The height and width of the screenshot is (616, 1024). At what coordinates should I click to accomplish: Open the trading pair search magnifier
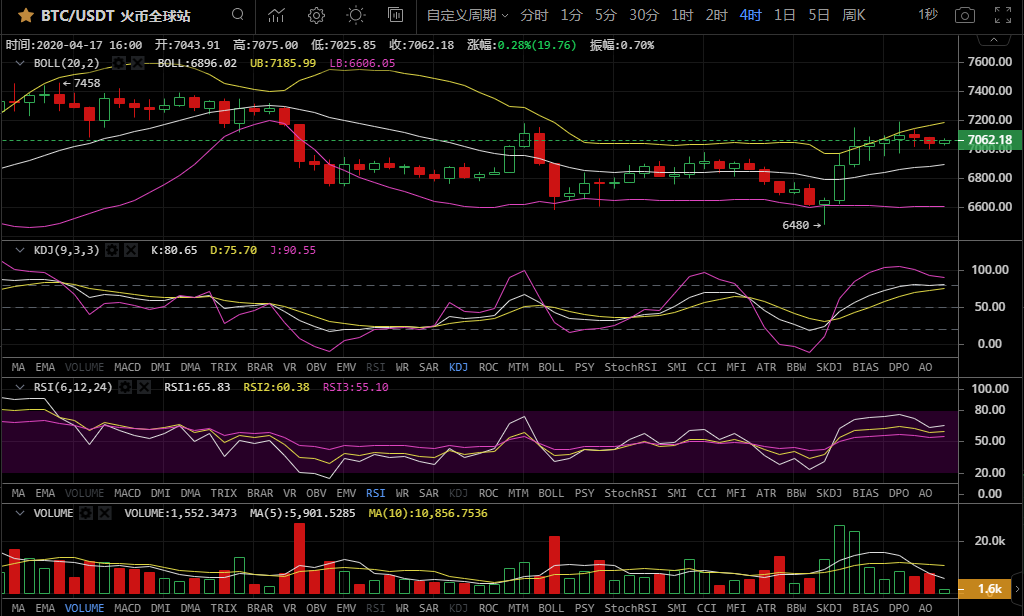pos(238,14)
